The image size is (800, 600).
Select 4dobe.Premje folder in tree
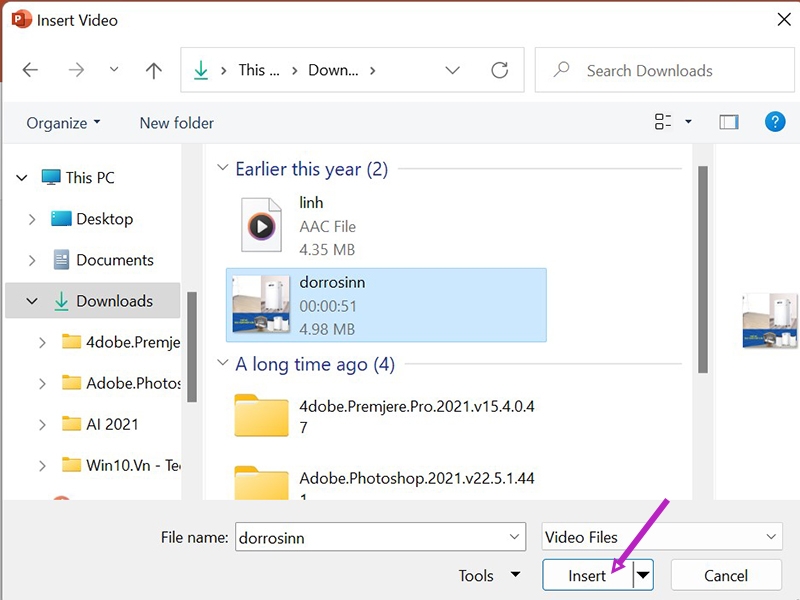[x=121, y=342]
